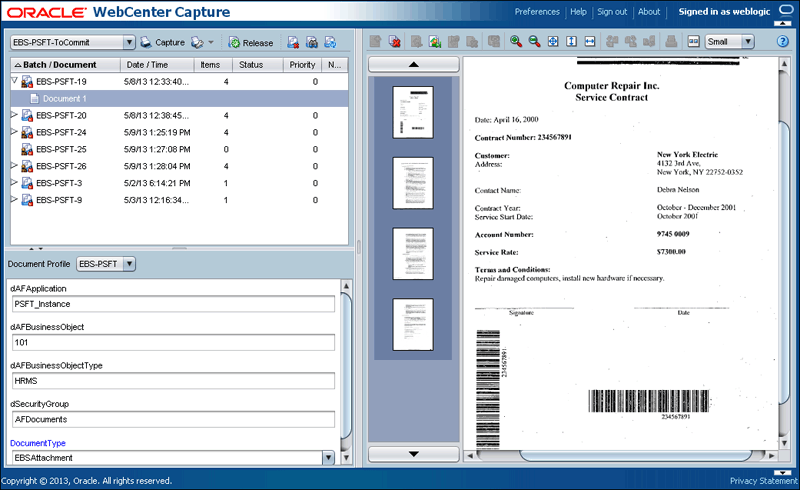Sort by Date / Time column
Viewport: 800px width, 490px height.
pos(157,65)
